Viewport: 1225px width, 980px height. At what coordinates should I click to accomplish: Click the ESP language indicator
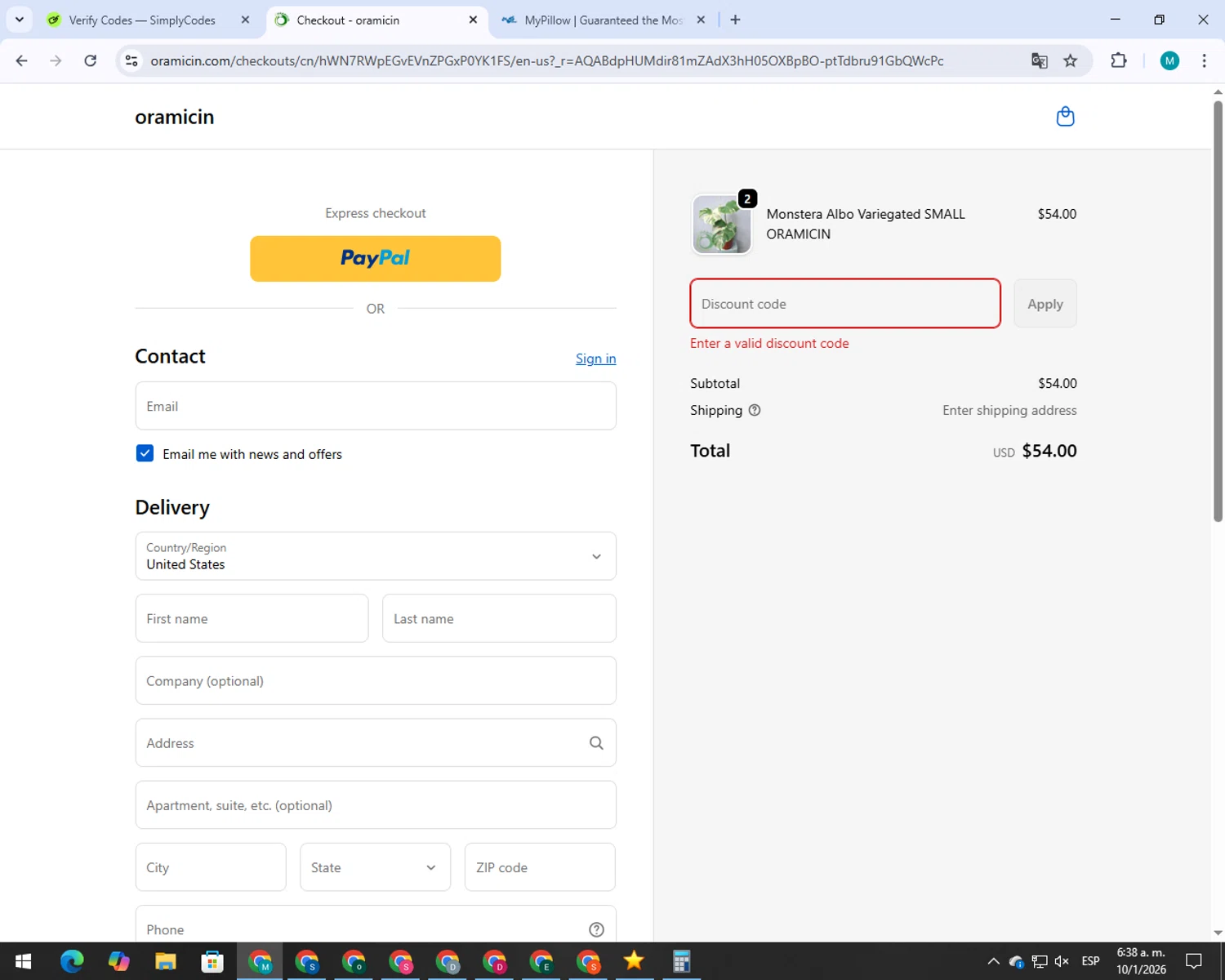[x=1090, y=961]
